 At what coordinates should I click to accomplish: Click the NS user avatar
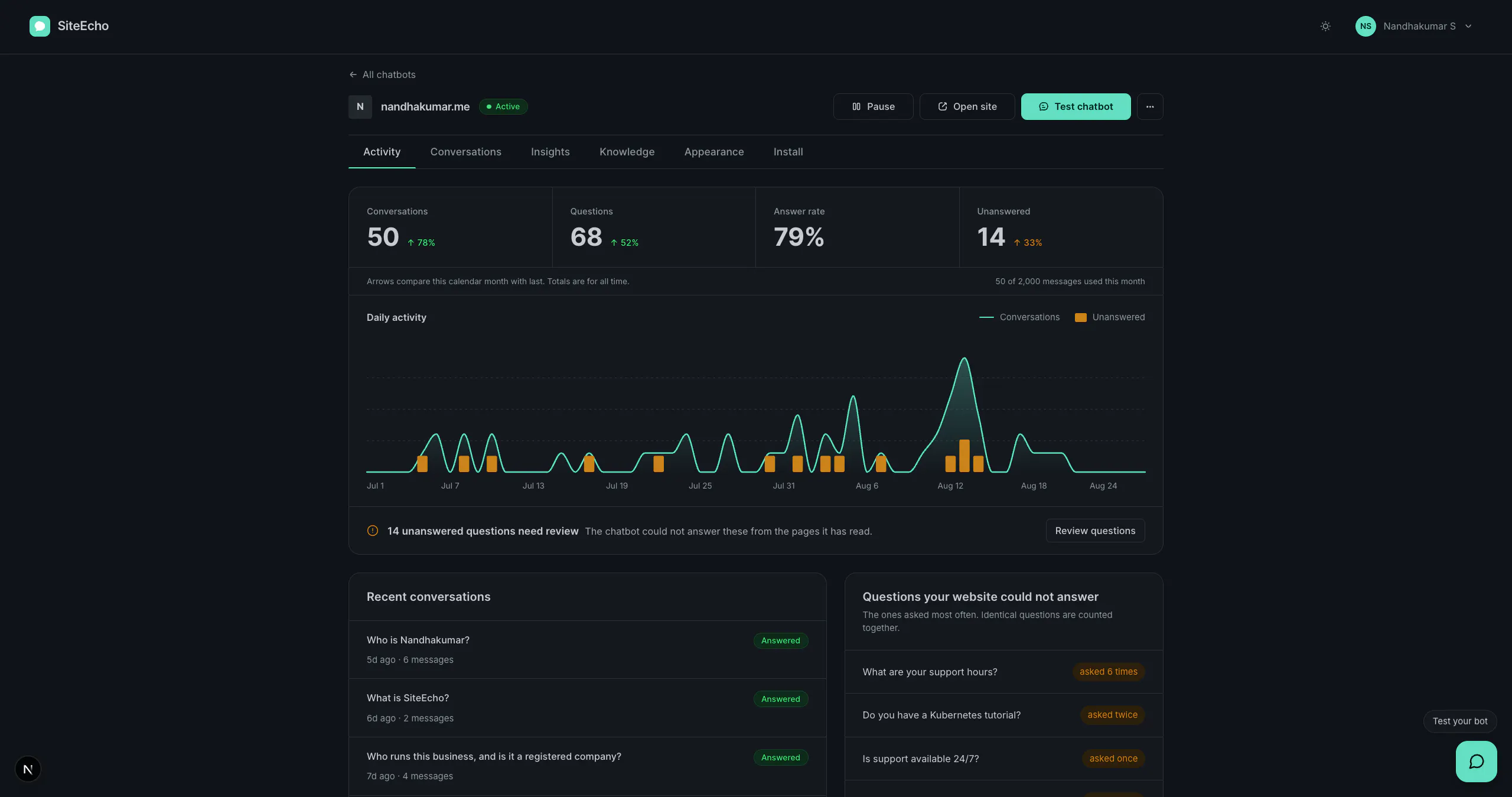click(1366, 26)
